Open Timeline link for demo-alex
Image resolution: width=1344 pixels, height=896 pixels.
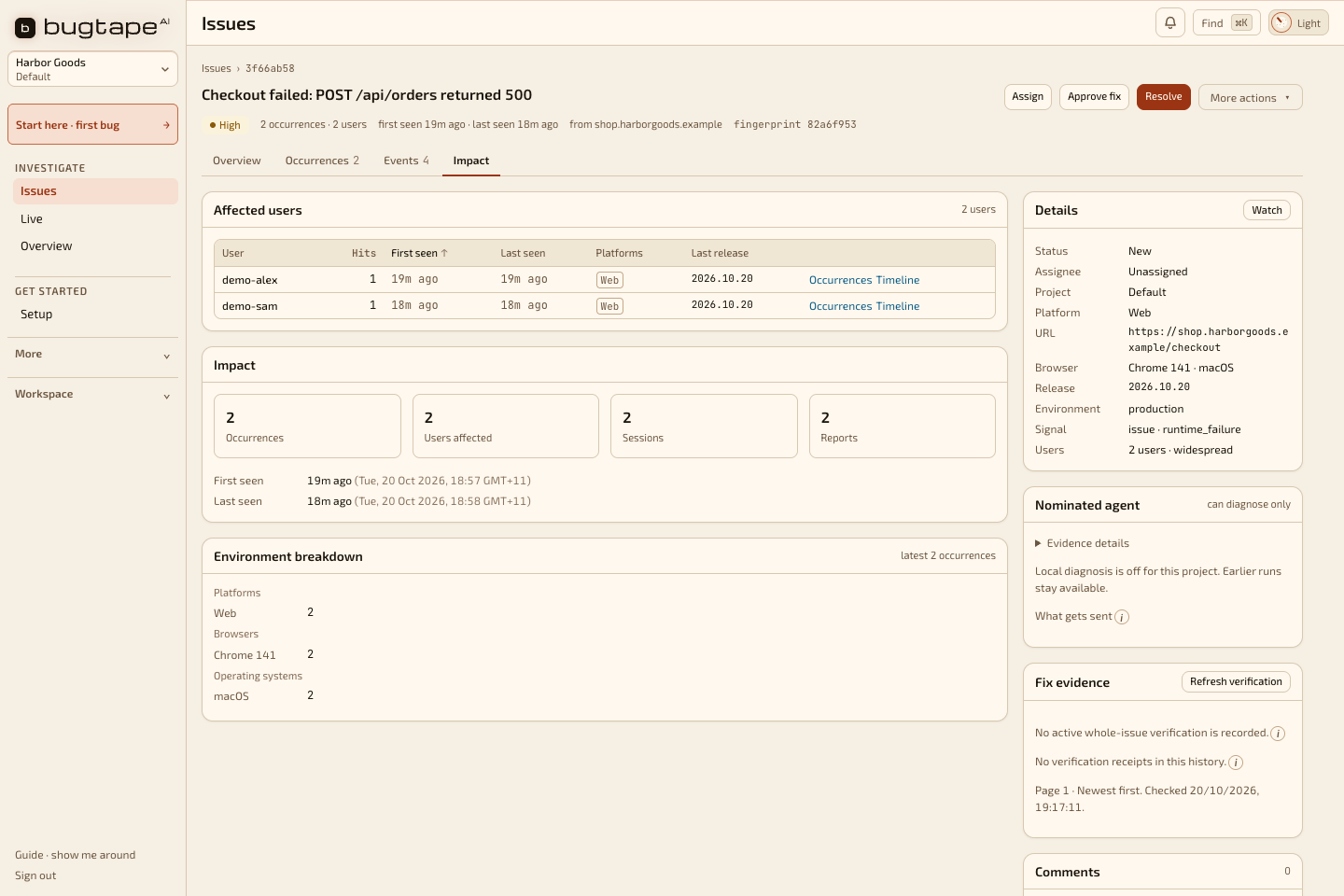(898, 280)
